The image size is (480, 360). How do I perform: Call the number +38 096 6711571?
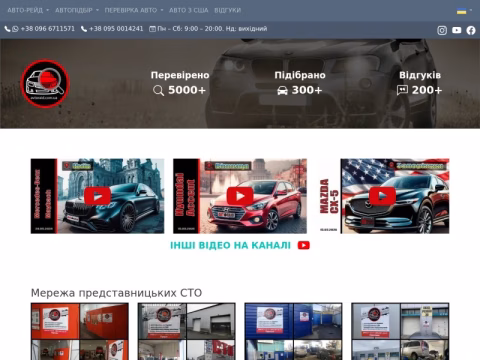[48, 29]
